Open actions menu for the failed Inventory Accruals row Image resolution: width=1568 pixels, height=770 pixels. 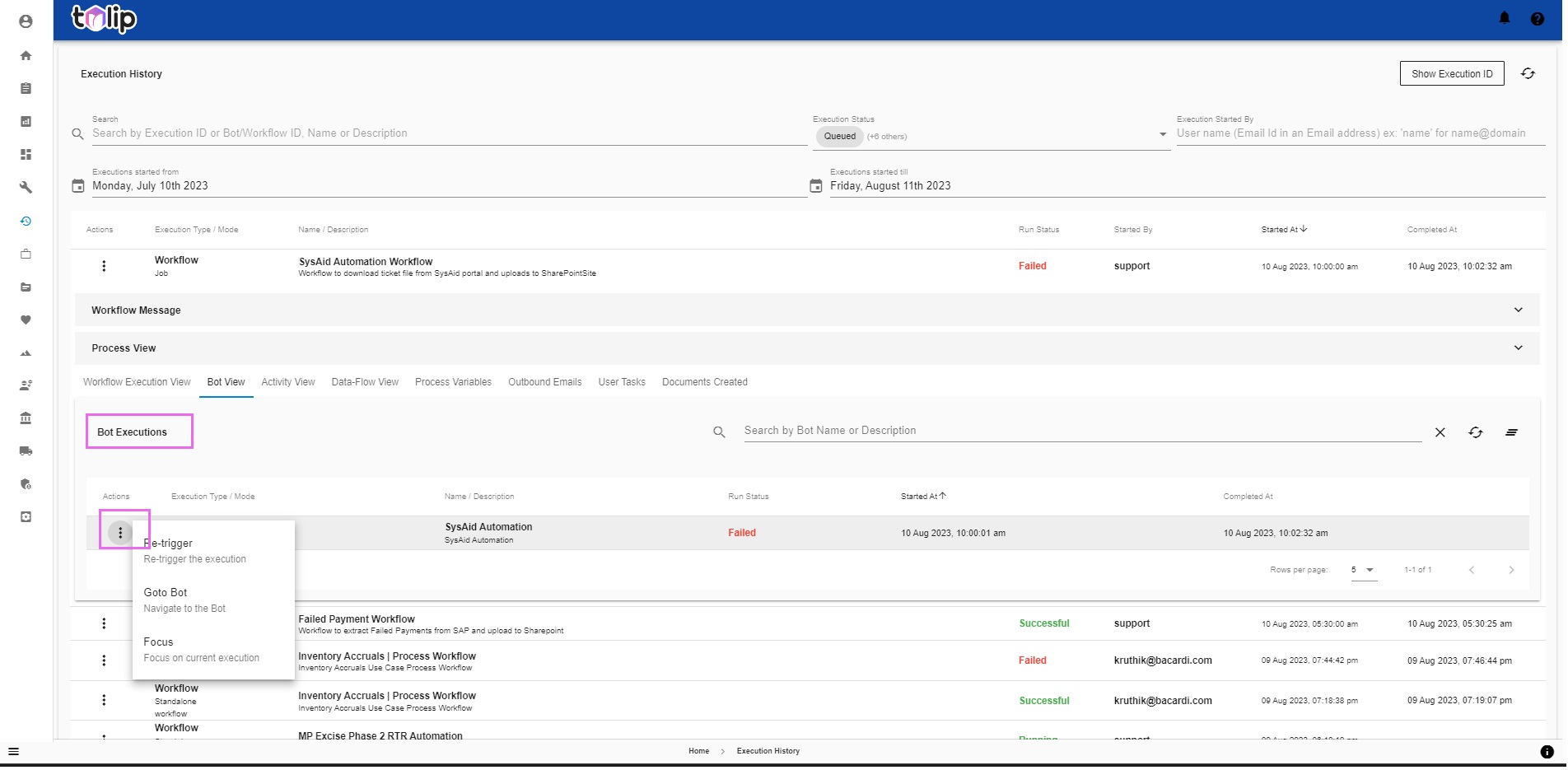pyautogui.click(x=104, y=660)
